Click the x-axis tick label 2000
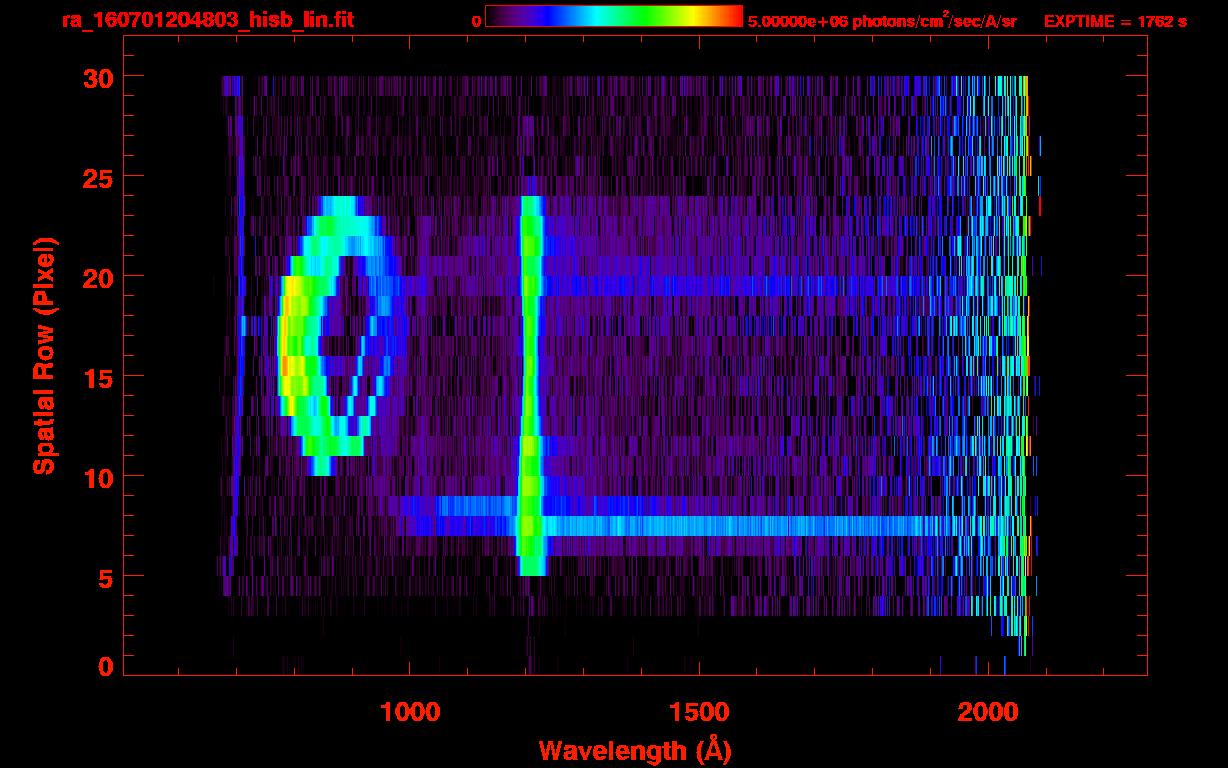This screenshot has height=768, width=1228. coord(988,712)
